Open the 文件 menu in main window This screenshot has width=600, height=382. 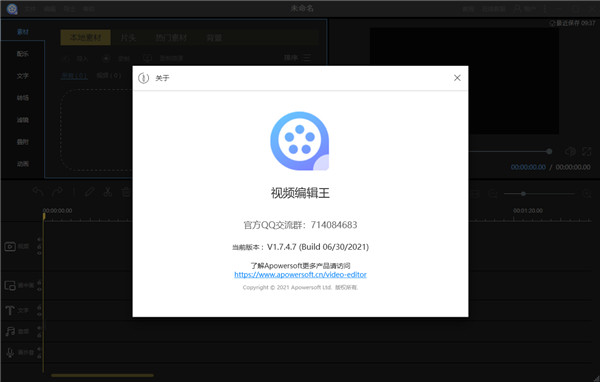[x=30, y=8]
